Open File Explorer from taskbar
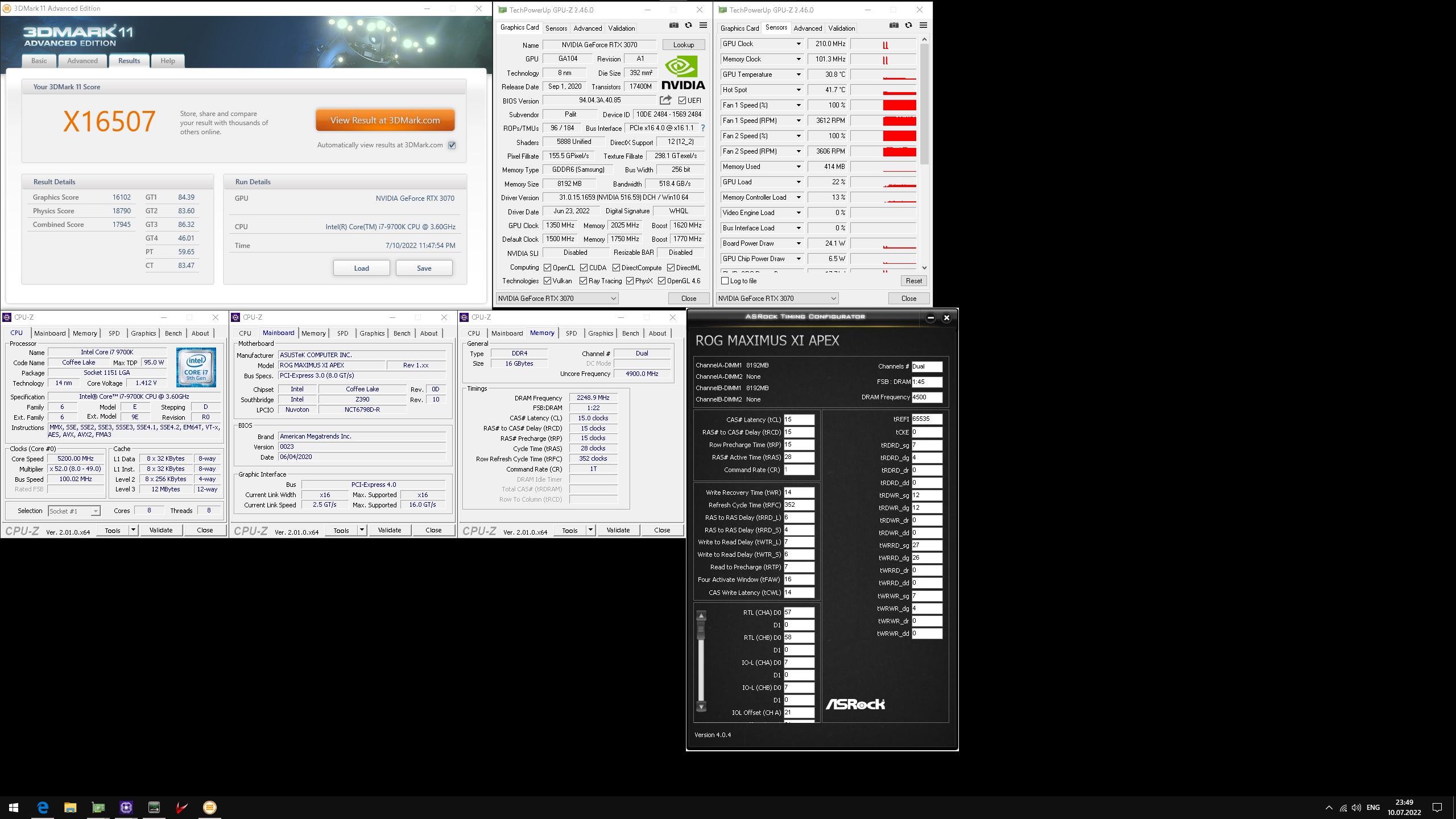1456x819 pixels. [x=71, y=808]
